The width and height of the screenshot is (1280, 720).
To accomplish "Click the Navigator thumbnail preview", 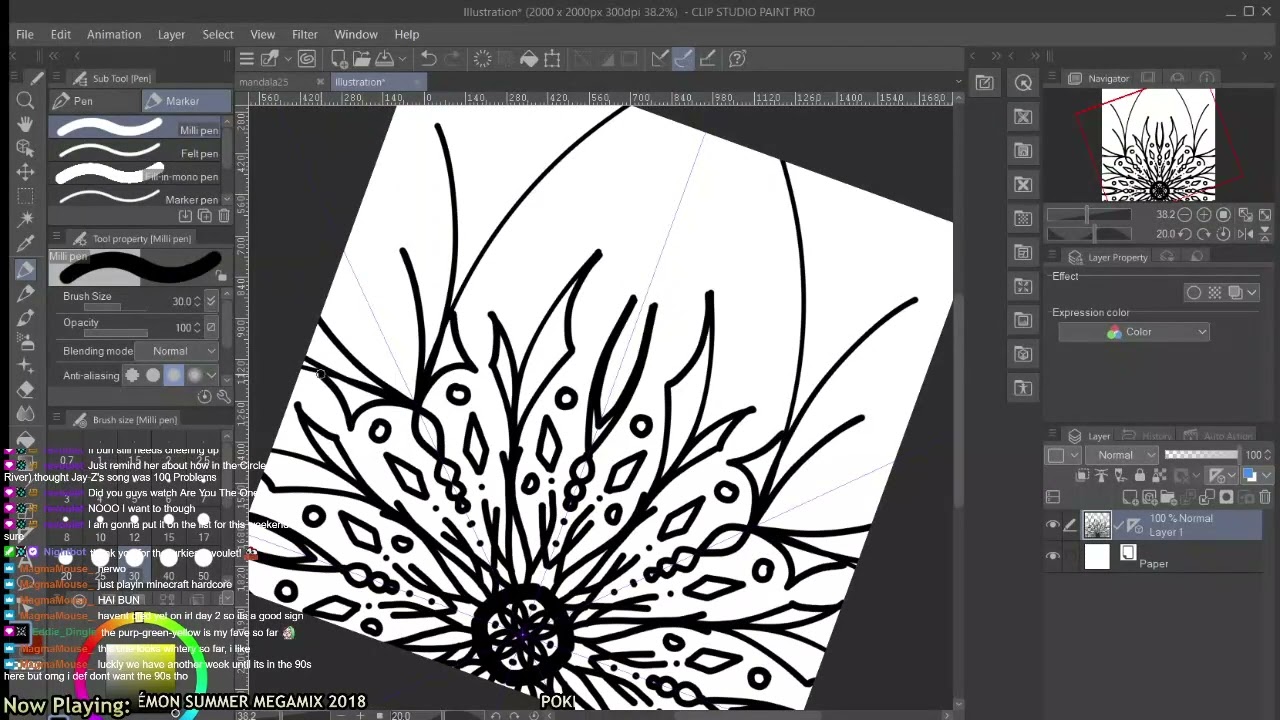I will (1158, 145).
